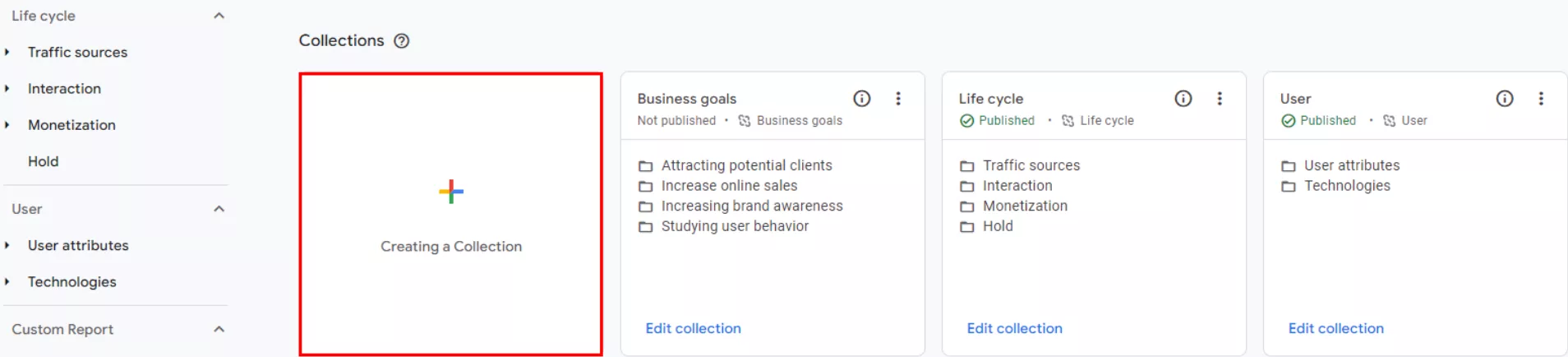The image size is (1568, 357).
Task: Open Hold in the sidebar
Action: (44, 161)
